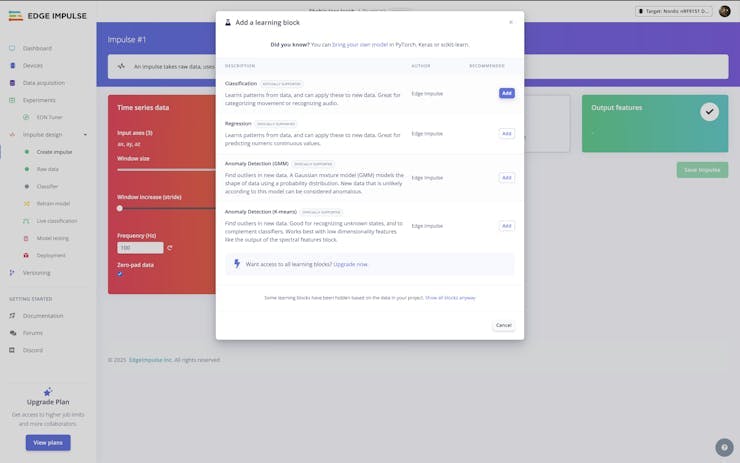
Task: Add the Anomaly Detection (K-means) block
Action: [x=506, y=226]
